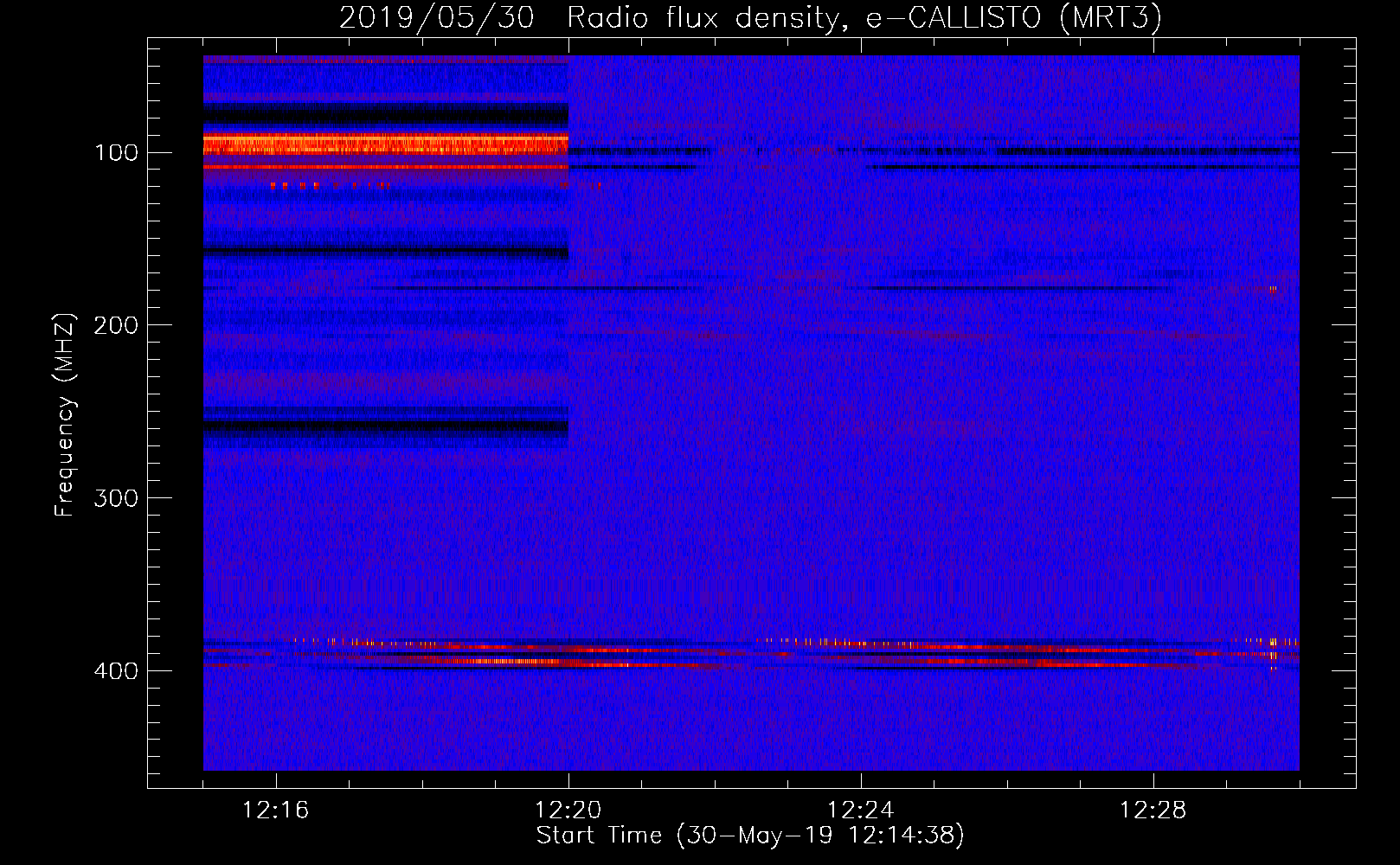Click the 12:24 time tick label
The height and width of the screenshot is (865, 1400).
(860, 811)
